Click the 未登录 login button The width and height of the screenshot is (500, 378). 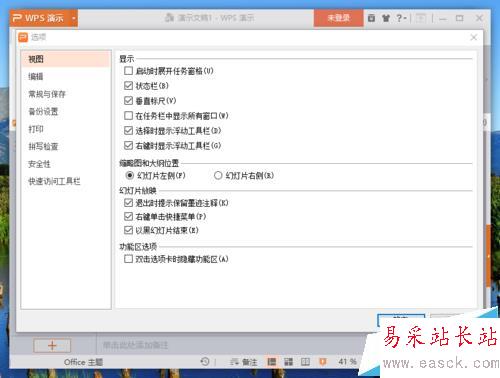(x=338, y=18)
